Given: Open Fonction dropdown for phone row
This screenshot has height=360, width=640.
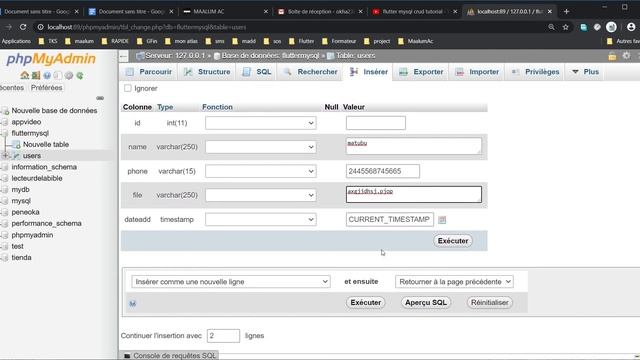Looking at the screenshot, I should click(261, 171).
